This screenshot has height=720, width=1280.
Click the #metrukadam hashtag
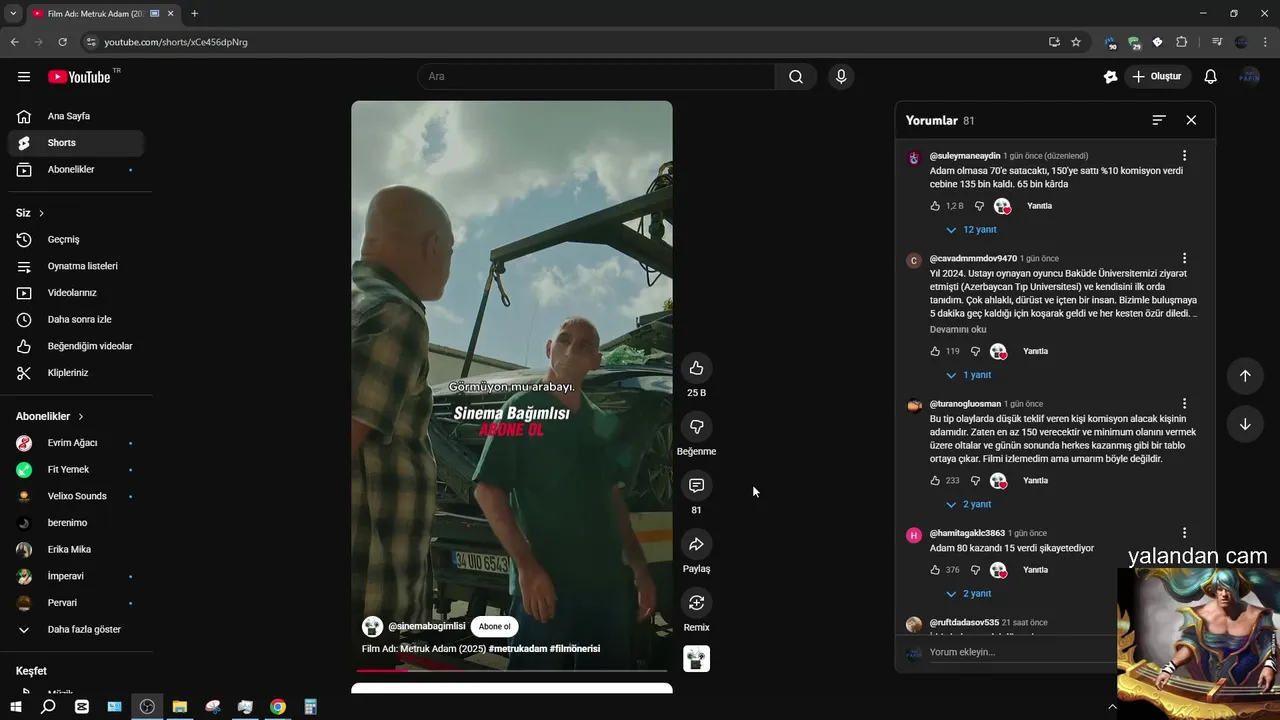click(518, 649)
